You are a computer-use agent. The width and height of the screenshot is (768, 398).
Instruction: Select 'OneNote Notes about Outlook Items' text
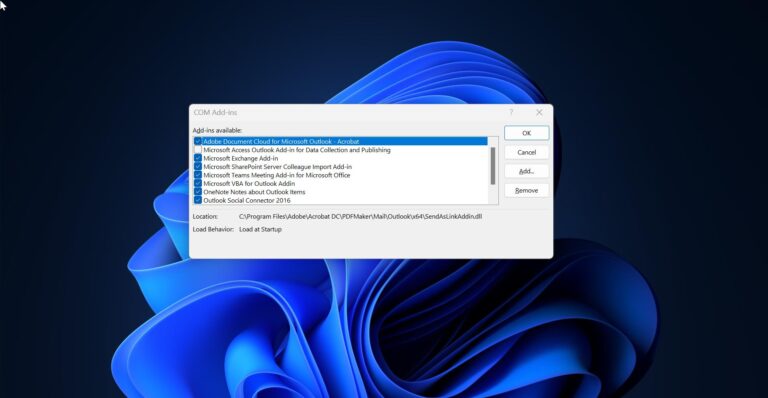click(254, 192)
